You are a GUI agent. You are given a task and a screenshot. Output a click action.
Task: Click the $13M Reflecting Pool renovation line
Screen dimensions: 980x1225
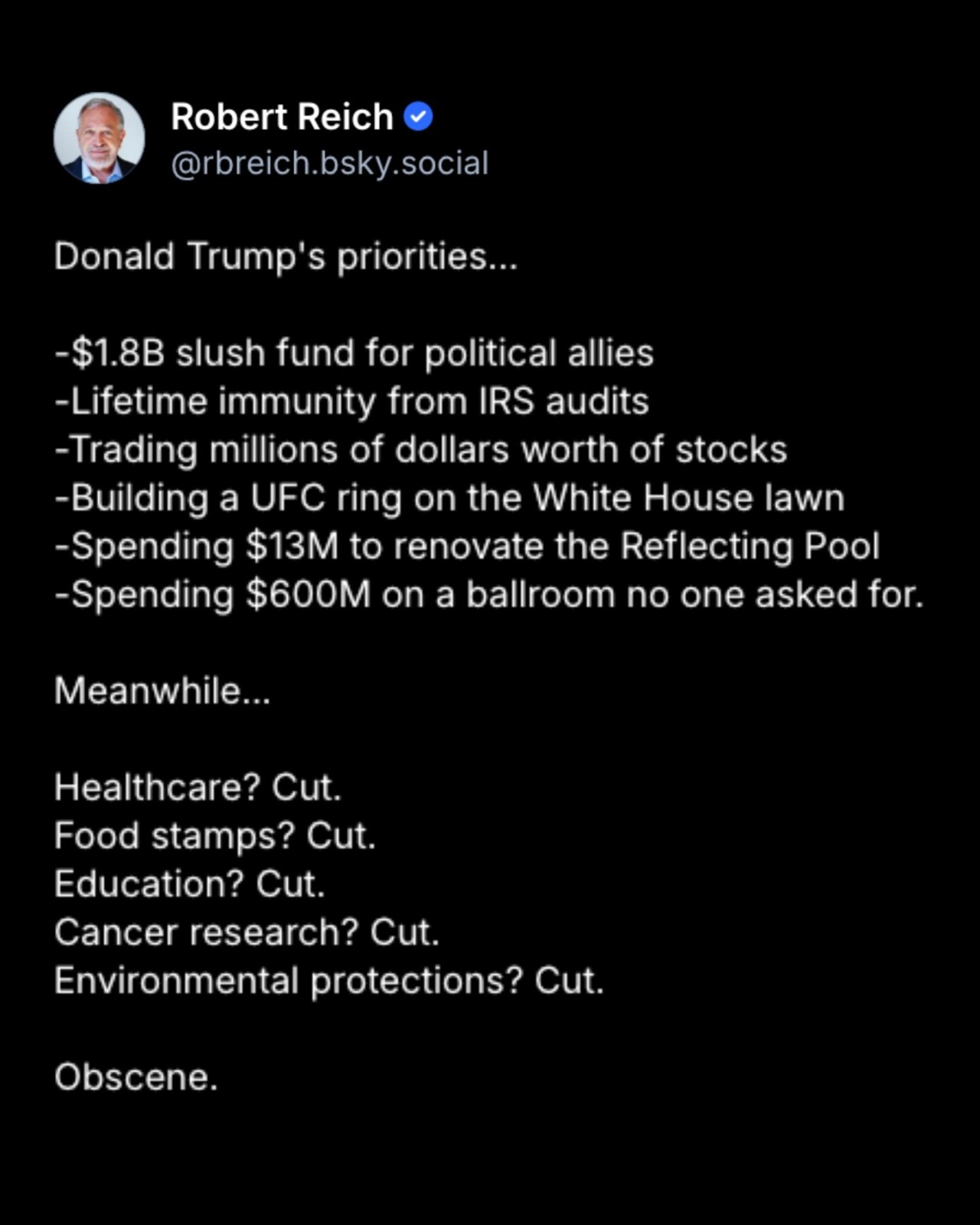(467, 547)
